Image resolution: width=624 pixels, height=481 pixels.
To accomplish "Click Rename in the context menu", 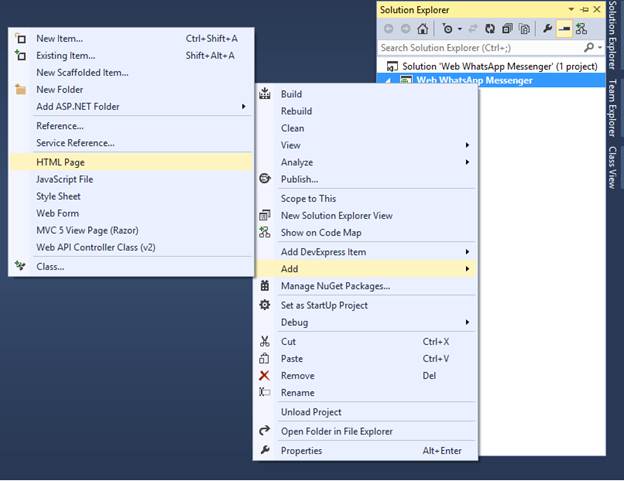I will (365, 393).
